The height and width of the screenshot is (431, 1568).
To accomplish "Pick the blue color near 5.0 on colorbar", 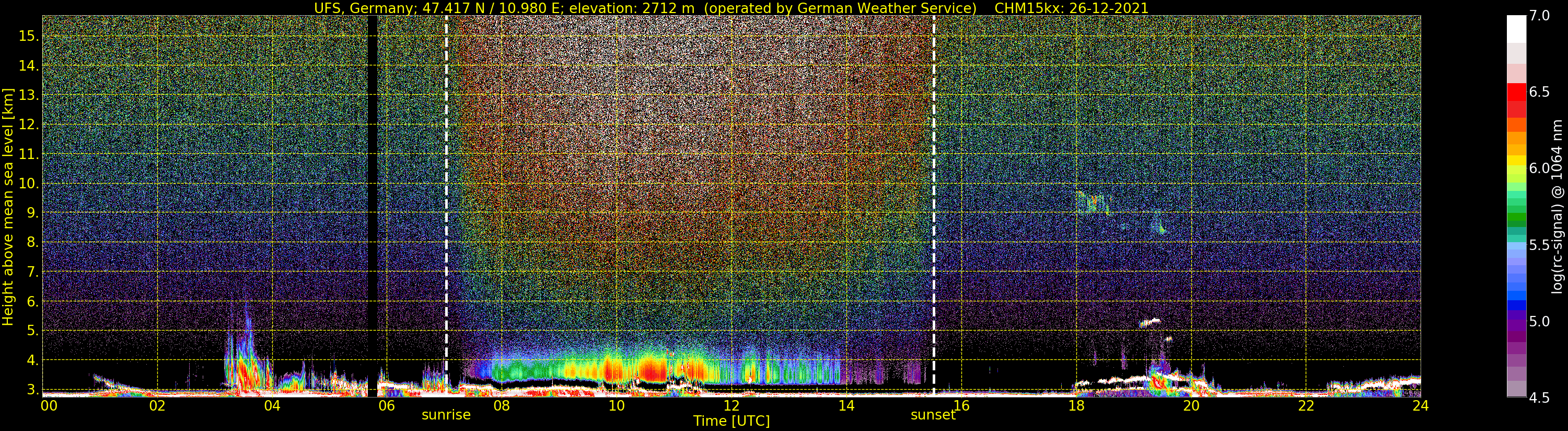I will (1516, 306).
